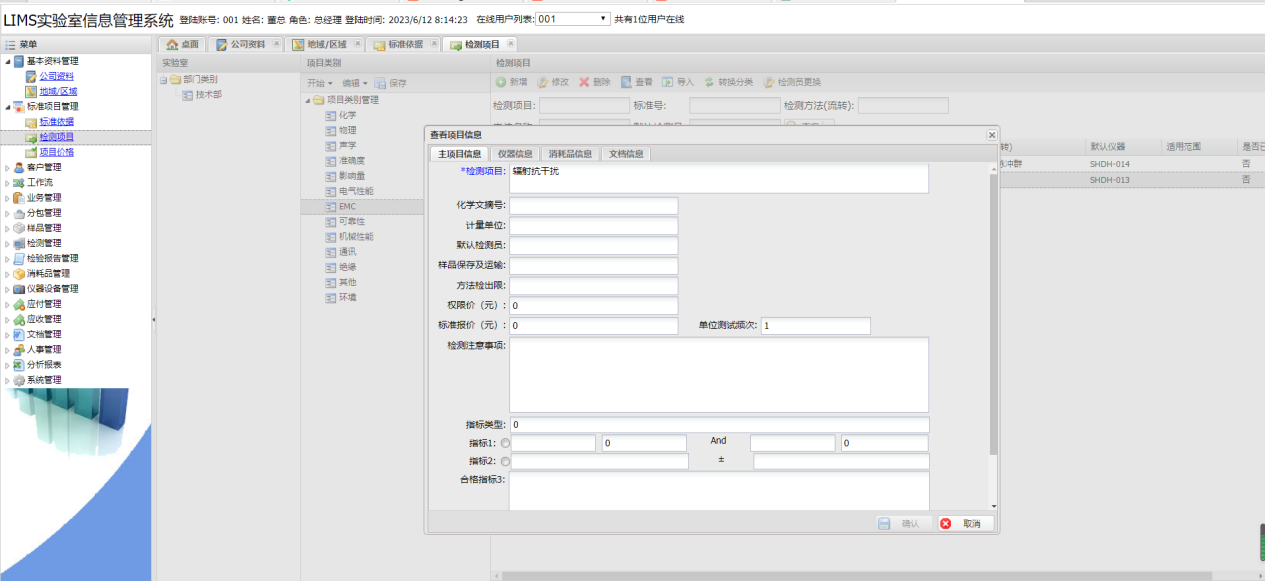Image resolution: width=1265 pixels, height=581 pixels.
Task: Expand the 工作流 menu node
Action: pos(7,183)
